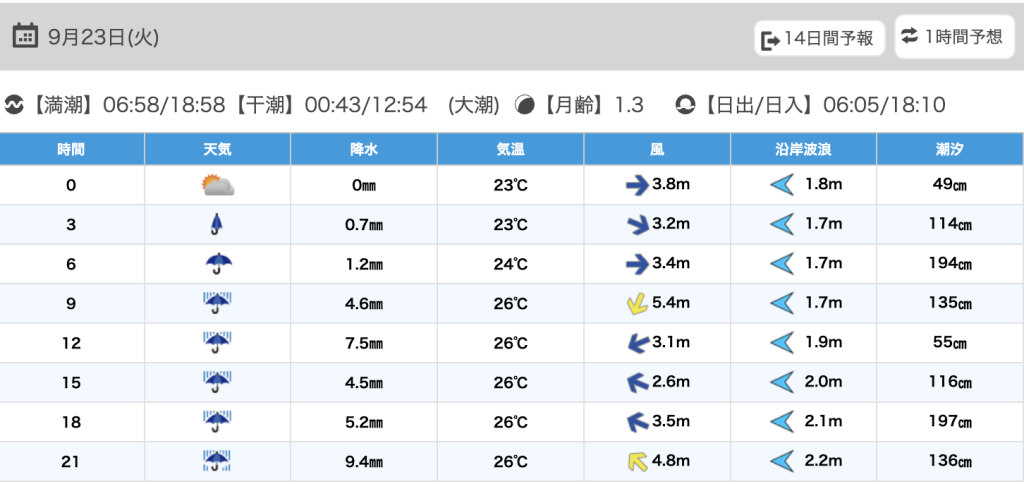Select the 沿岸波浪 column header

click(x=803, y=150)
